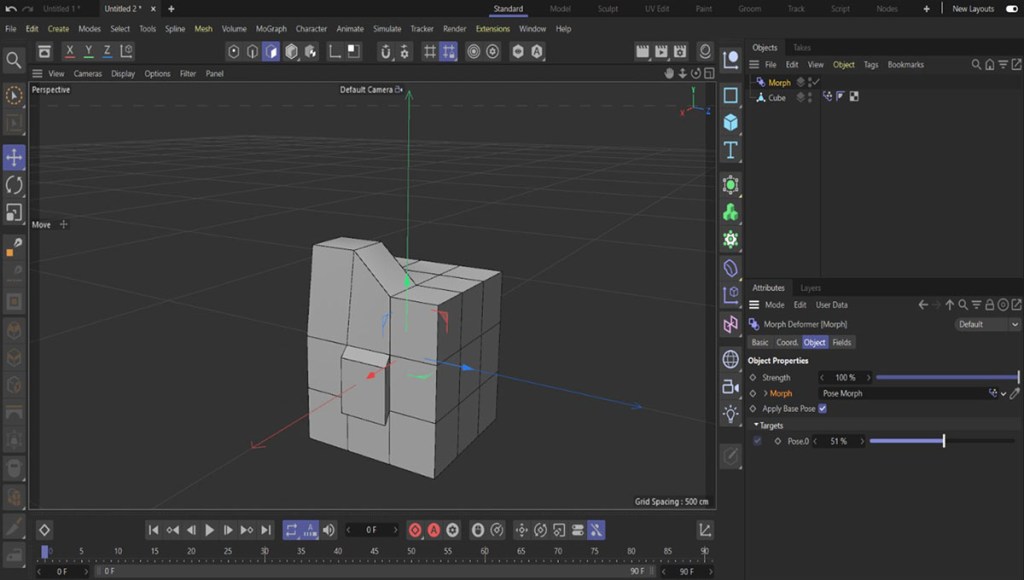The width and height of the screenshot is (1024, 580).
Task: Uncheck the Apply Base Pose checkbox
Action: tap(823, 409)
